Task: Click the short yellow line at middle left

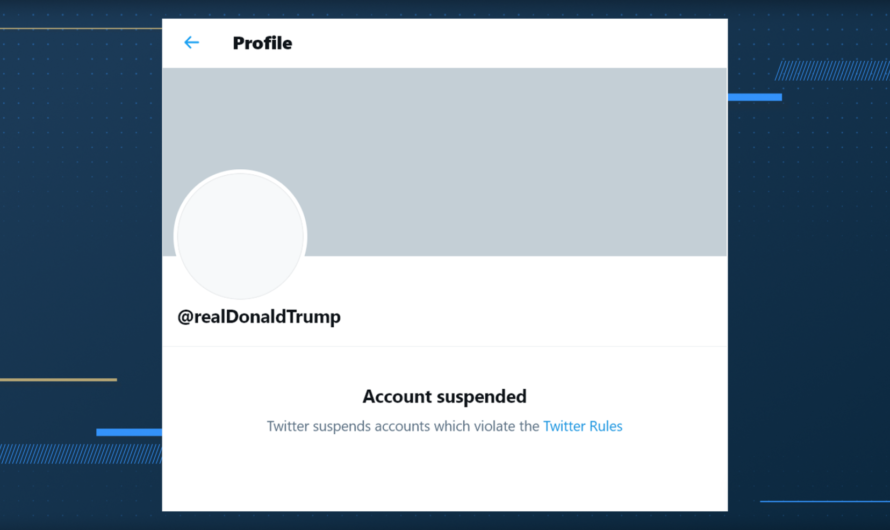Action: (x=58, y=380)
